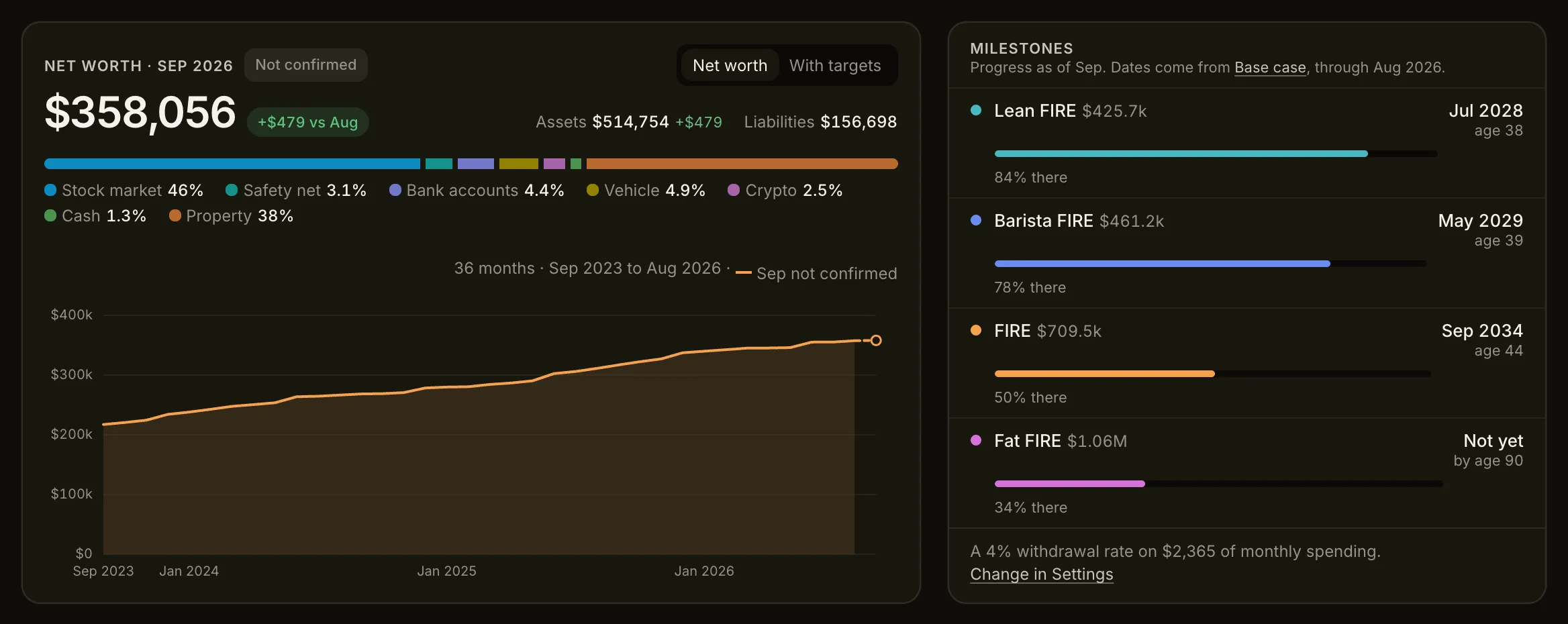
Task: Click the Liabilities $156,698 value
Action: point(859,122)
